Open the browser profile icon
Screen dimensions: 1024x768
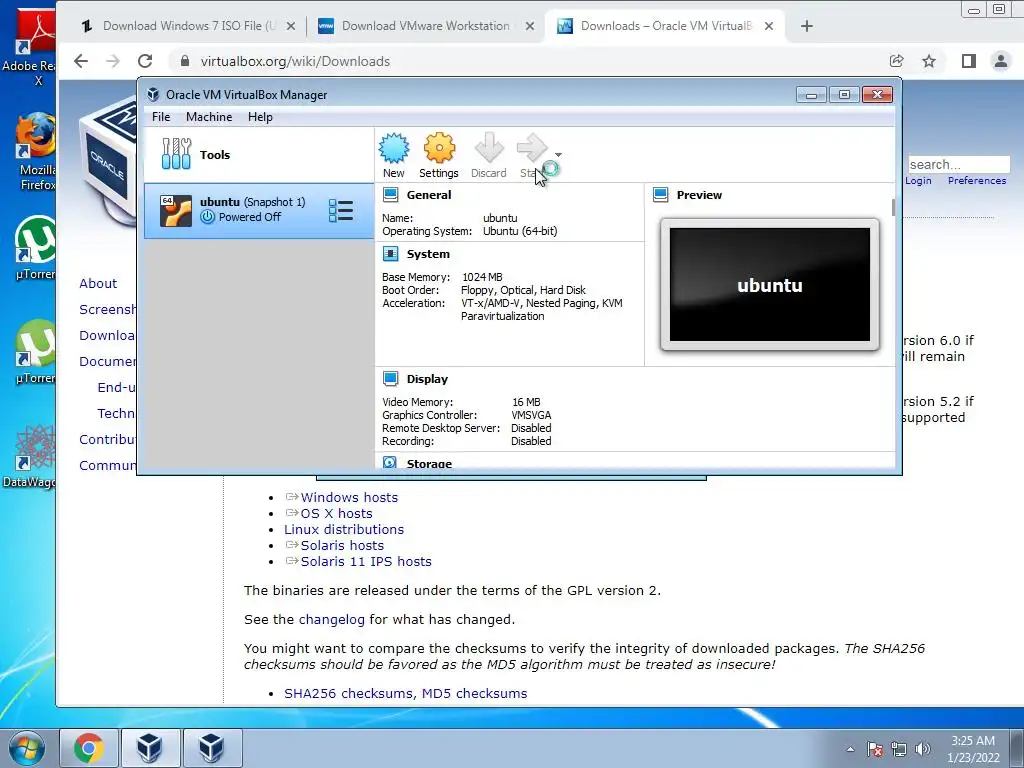coord(1000,61)
